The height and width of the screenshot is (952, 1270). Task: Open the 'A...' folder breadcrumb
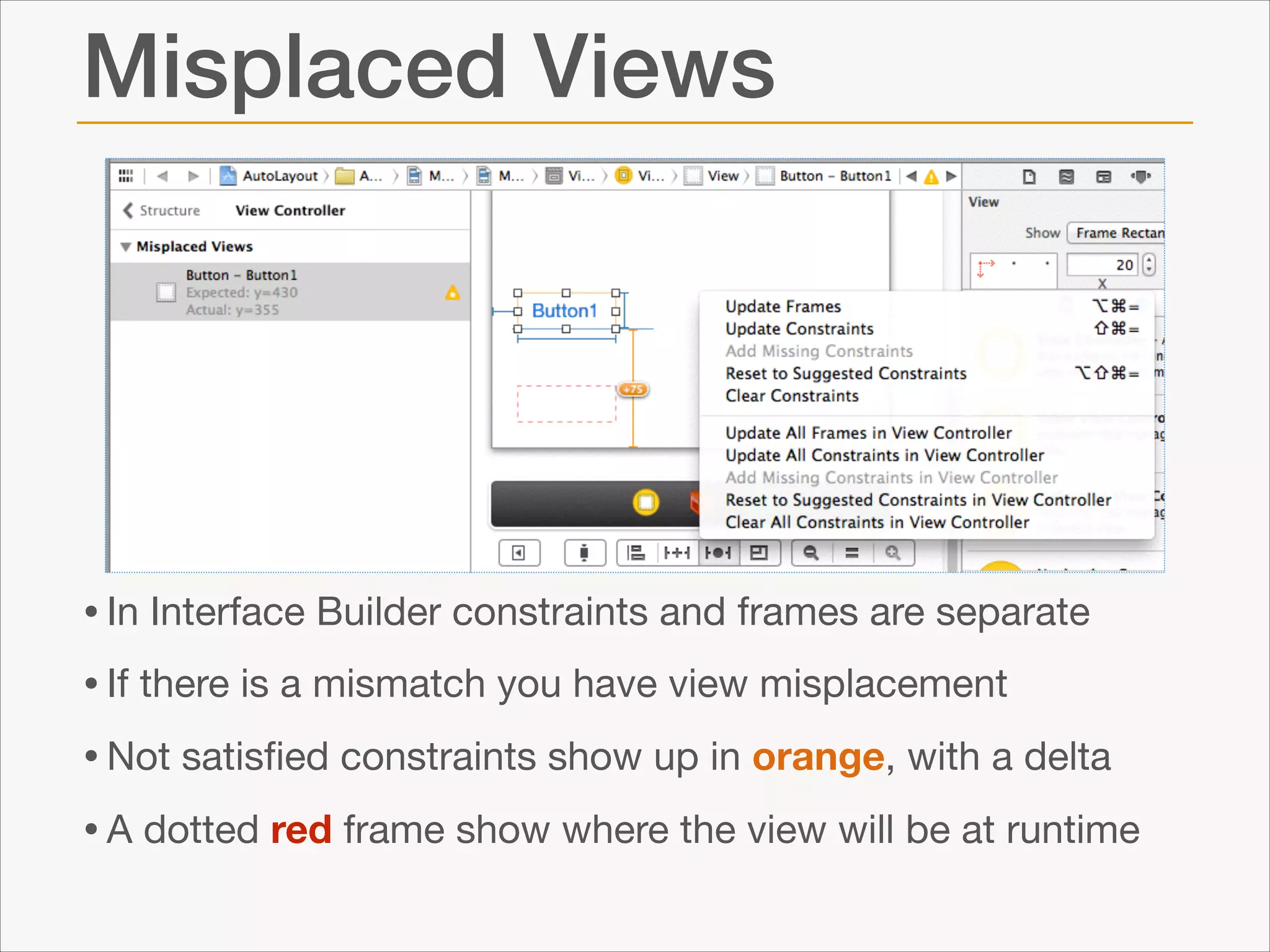[359, 176]
